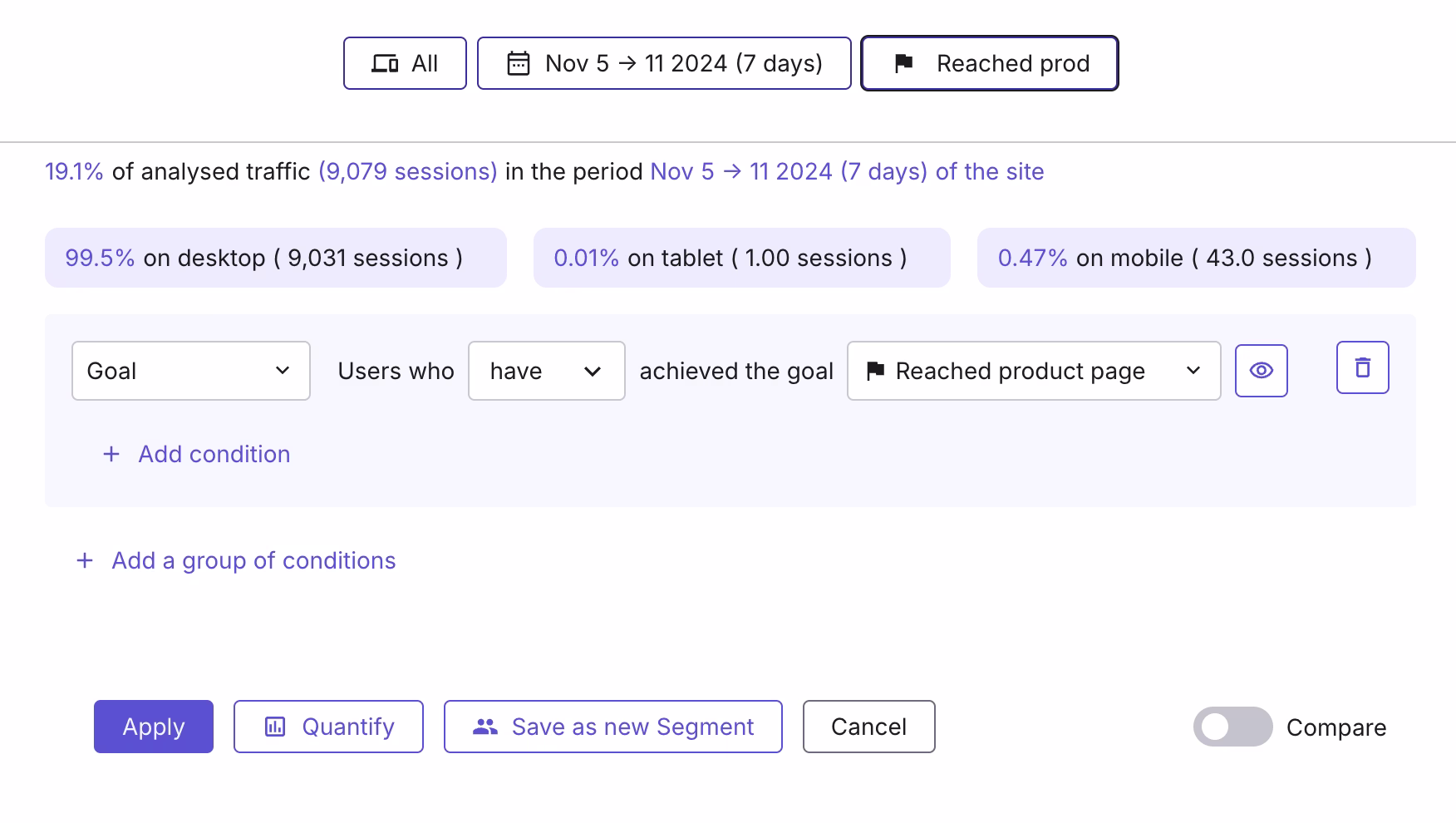
Task: Click the Quantify button
Action: click(328, 727)
